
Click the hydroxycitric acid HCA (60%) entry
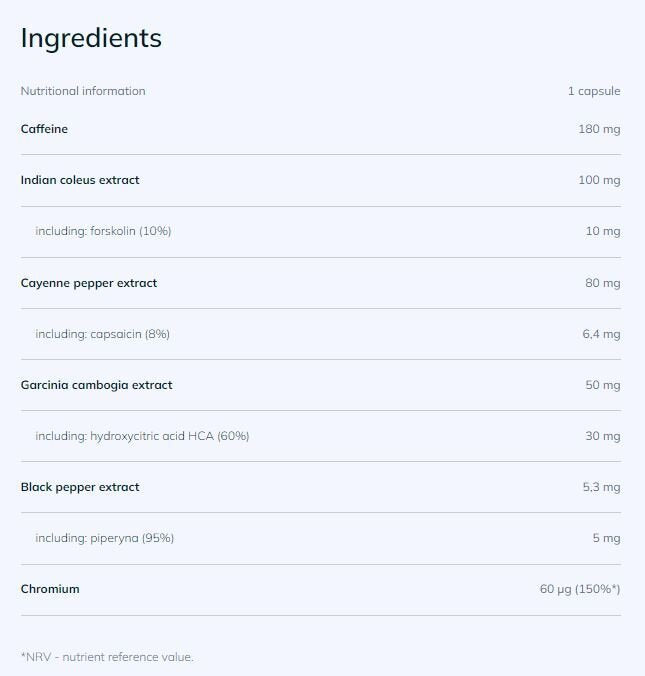142,436
